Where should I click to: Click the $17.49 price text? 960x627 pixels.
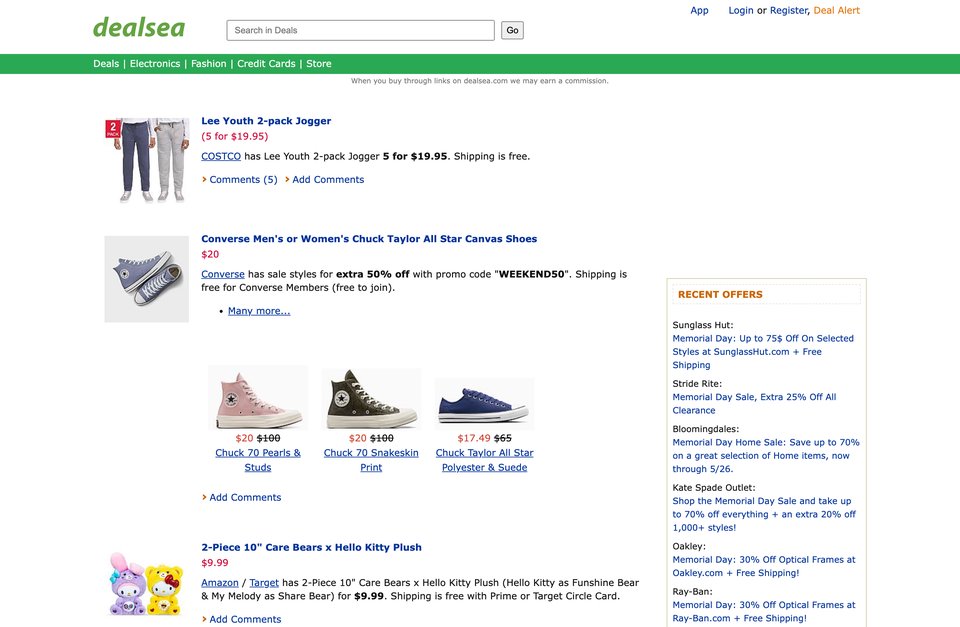pyautogui.click(x=474, y=438)
